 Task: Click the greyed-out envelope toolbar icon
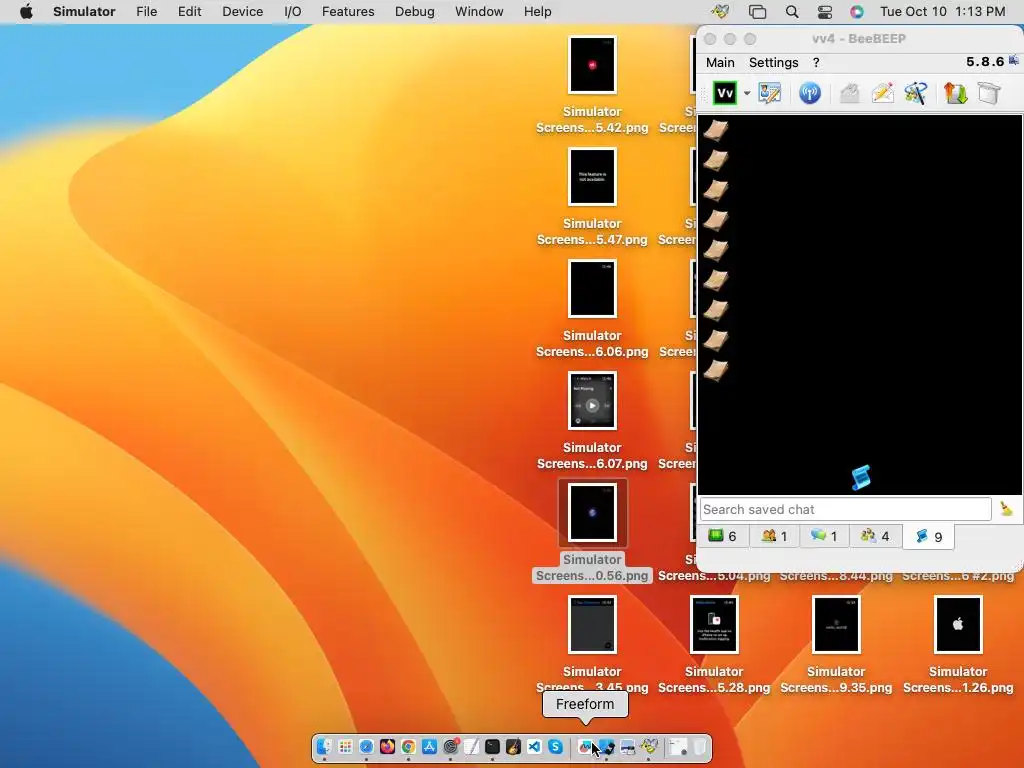(849, 93)
